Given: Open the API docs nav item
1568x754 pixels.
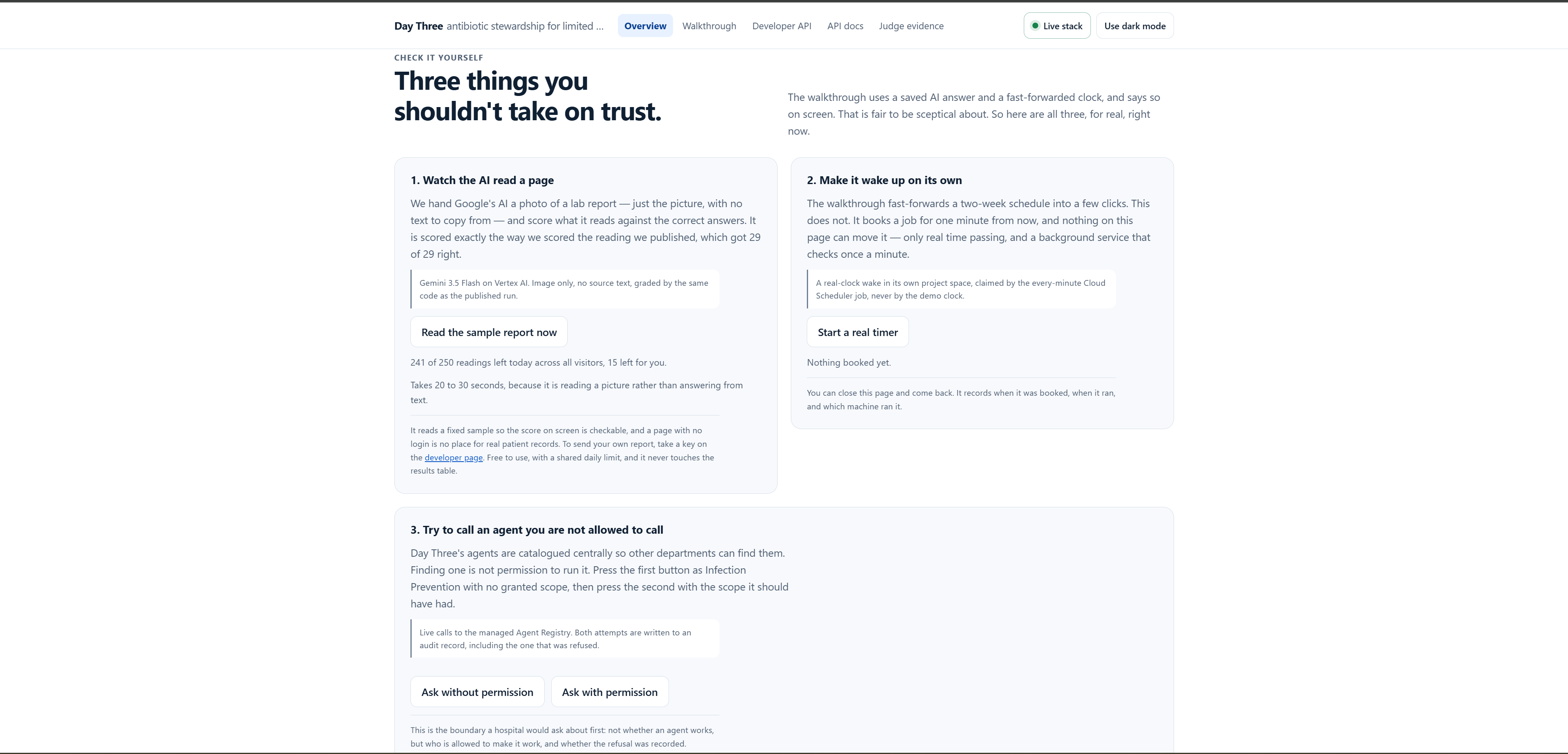Looking at the screenshot, I should click(845, 26).
